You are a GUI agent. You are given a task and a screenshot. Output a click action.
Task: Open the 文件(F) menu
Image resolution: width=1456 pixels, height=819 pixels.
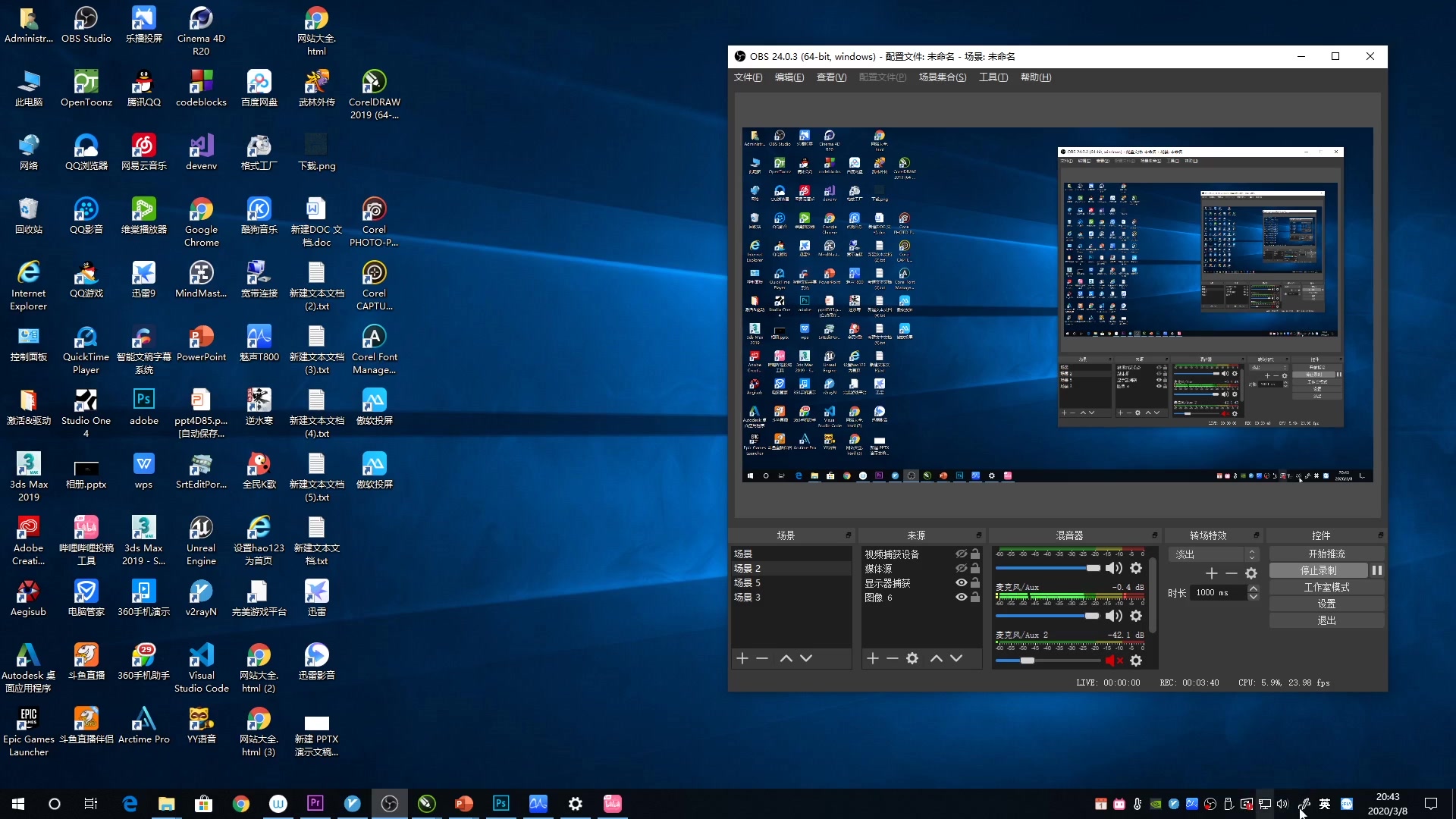point(748,77)
